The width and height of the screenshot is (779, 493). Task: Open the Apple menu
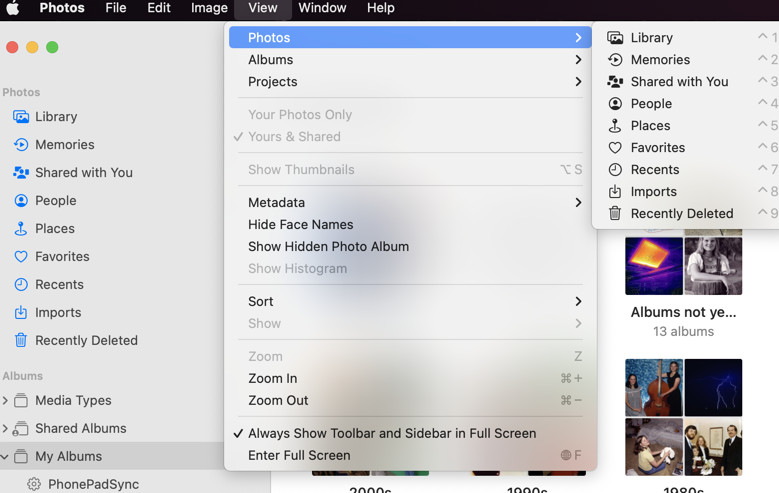click(13, 8)
